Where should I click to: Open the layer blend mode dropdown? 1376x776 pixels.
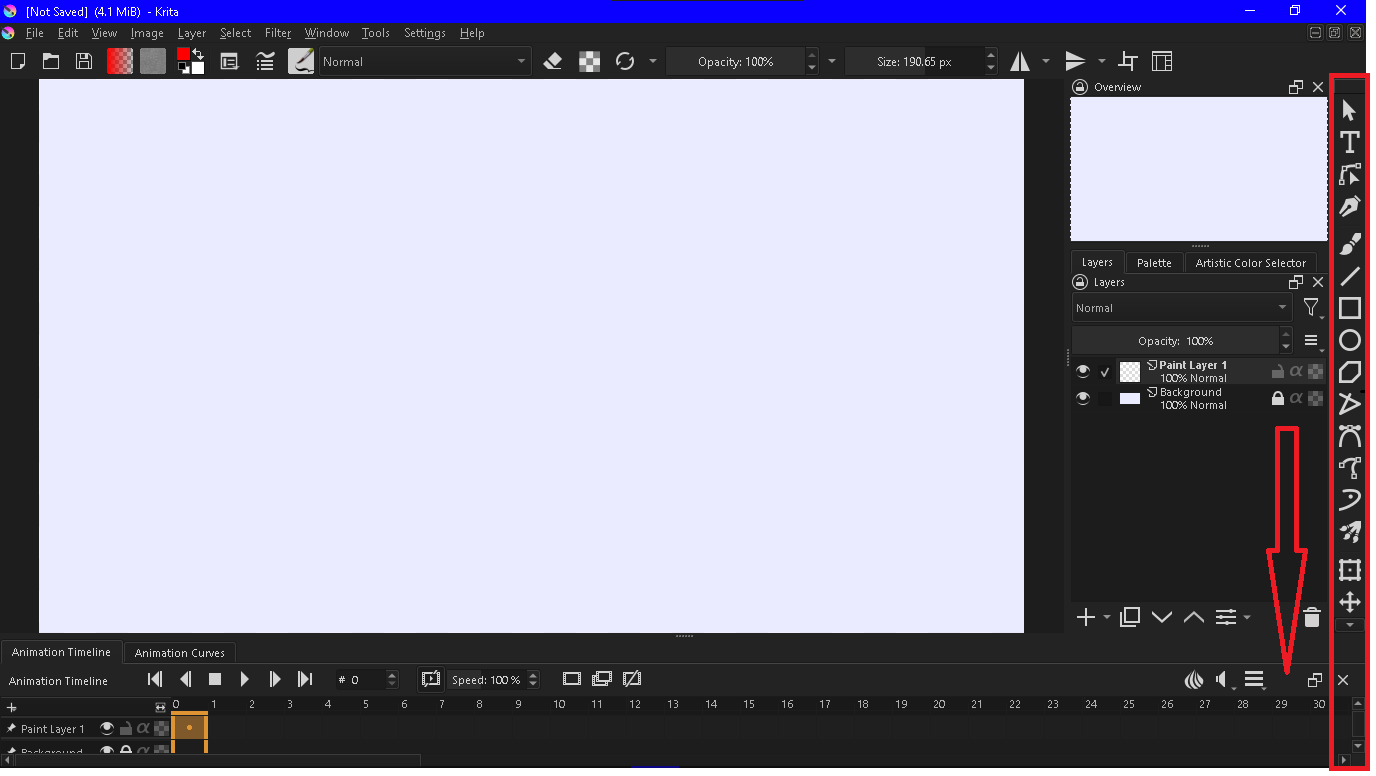tap(1181, 308)
